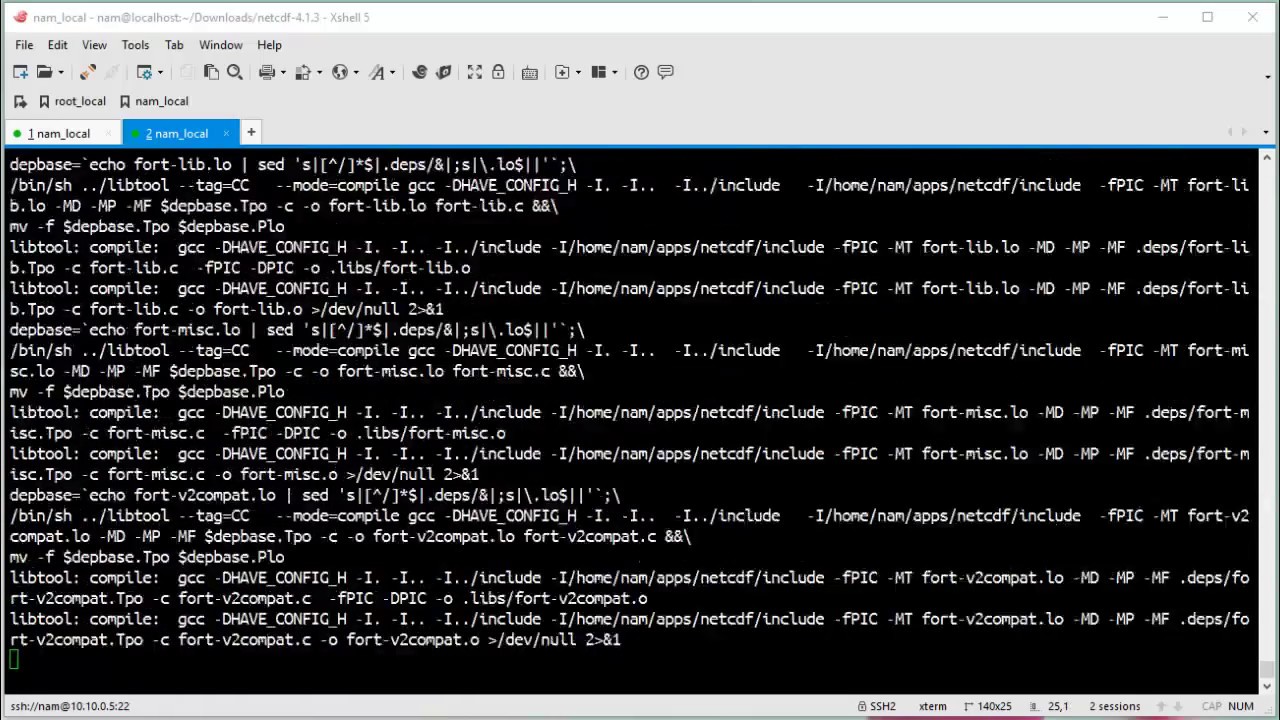The image size is (1280, 720).
Task: Open the session Properties gear icon
Action: pyautogui.click(x=144, y=72)
